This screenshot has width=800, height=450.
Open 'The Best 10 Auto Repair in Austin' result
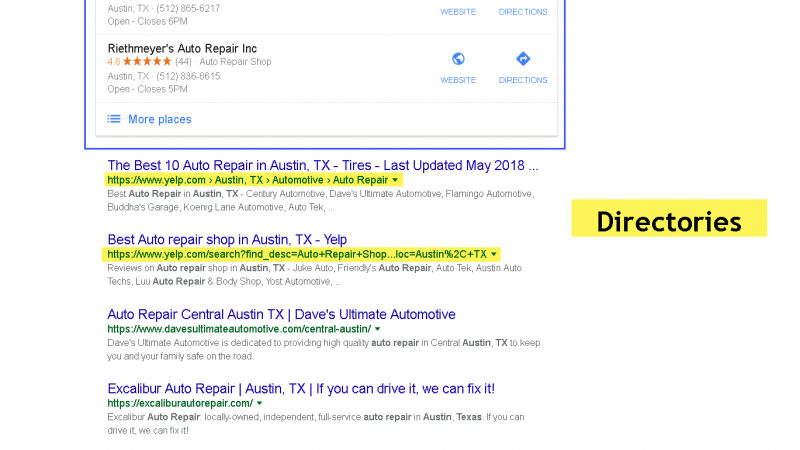[x=322, y=165]
